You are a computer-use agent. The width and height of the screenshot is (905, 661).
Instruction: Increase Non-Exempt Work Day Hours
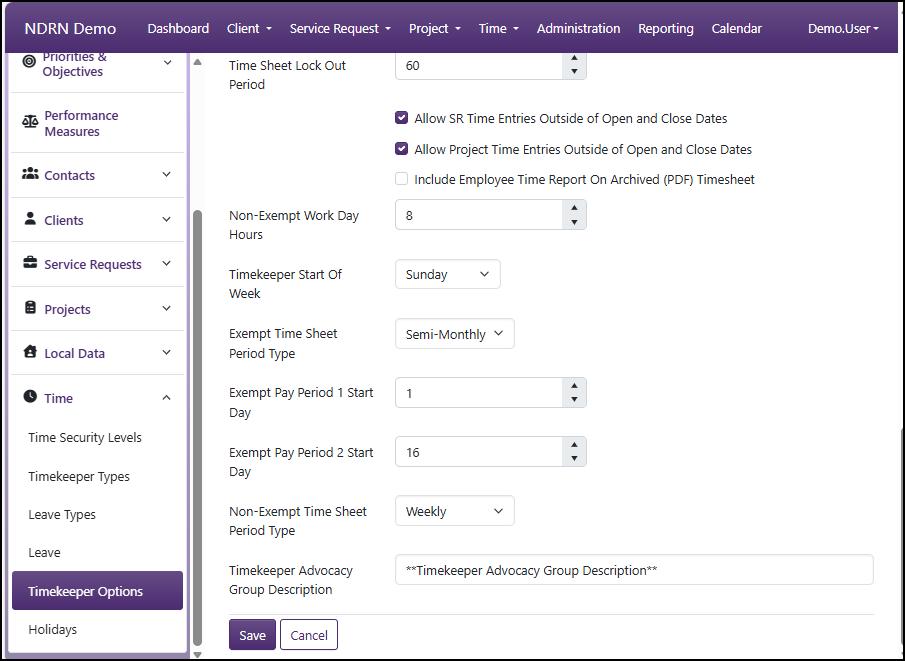[x=574, y=208]
